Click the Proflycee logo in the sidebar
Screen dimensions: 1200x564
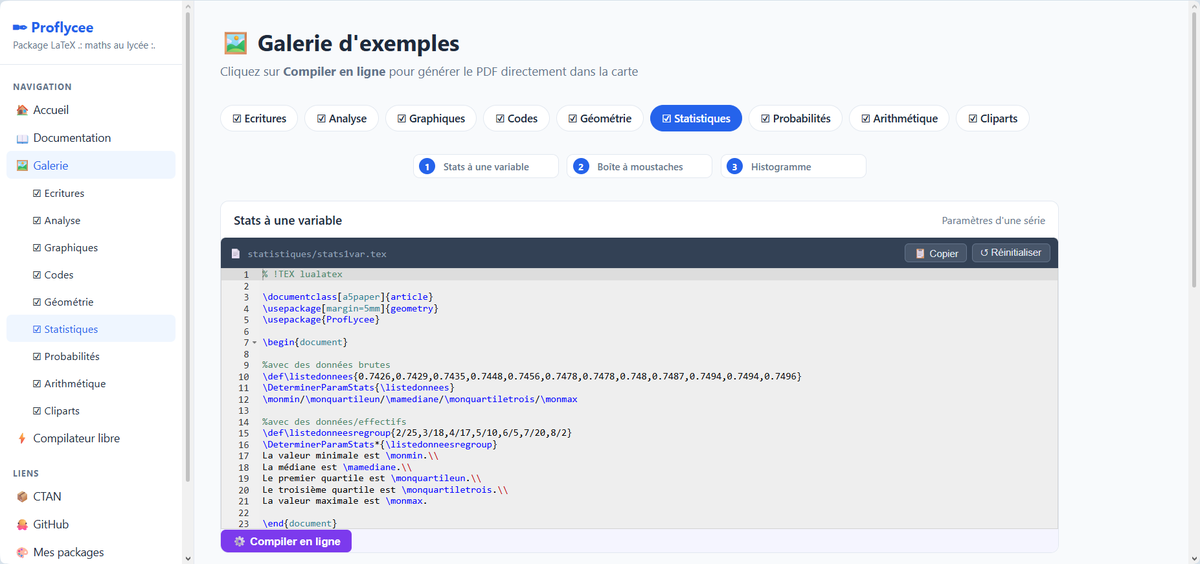click(54, 28)
